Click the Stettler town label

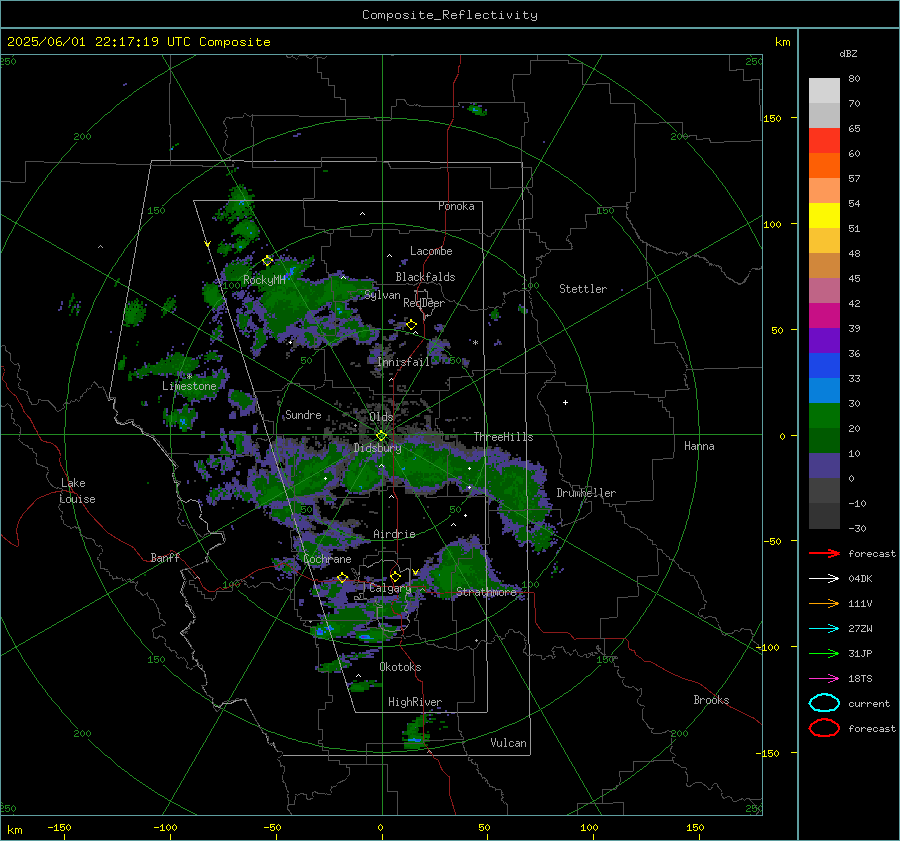tap(583, 289)
